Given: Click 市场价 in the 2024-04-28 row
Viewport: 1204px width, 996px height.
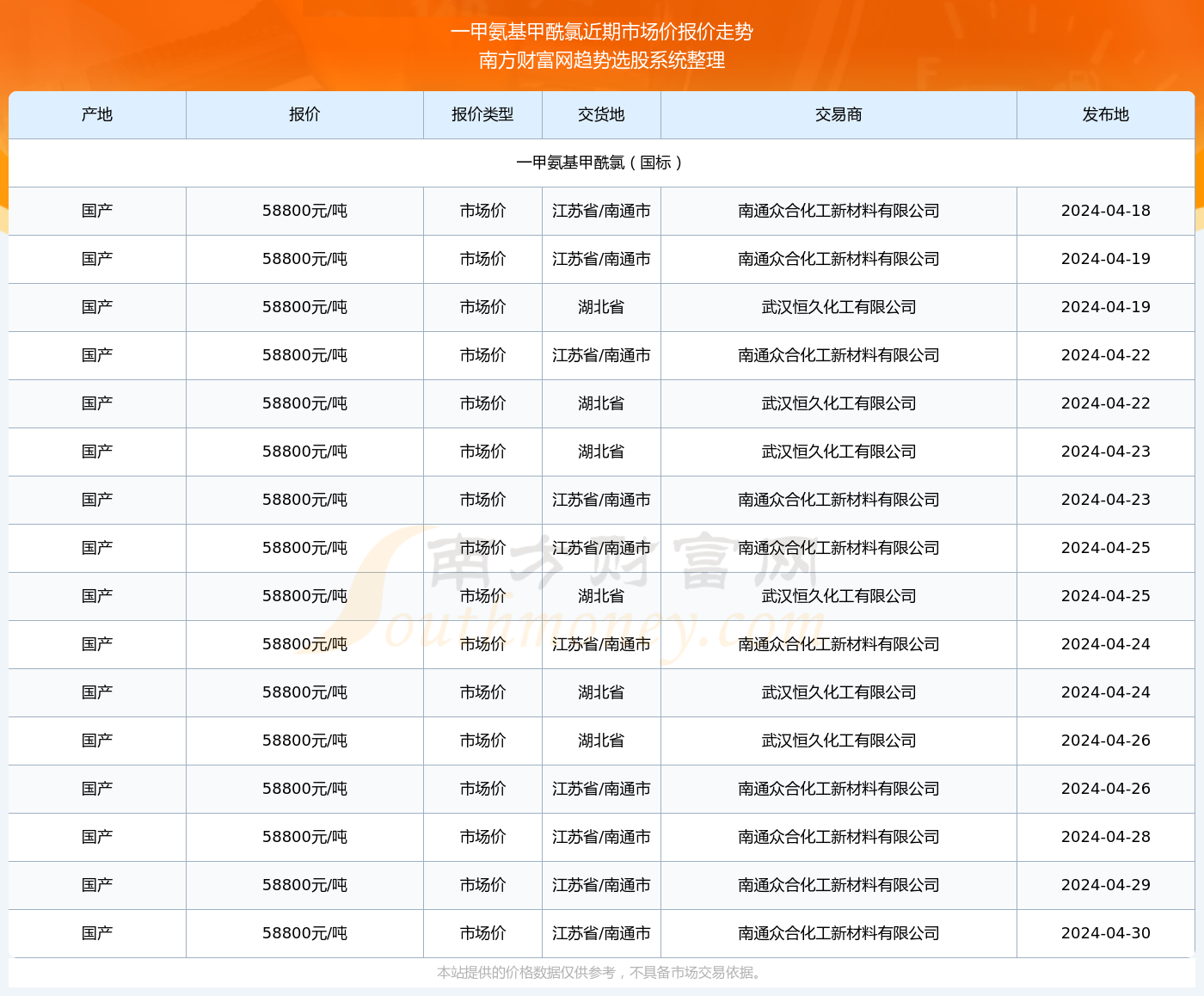Looking at the screenshot, I should tap(482, 837).
